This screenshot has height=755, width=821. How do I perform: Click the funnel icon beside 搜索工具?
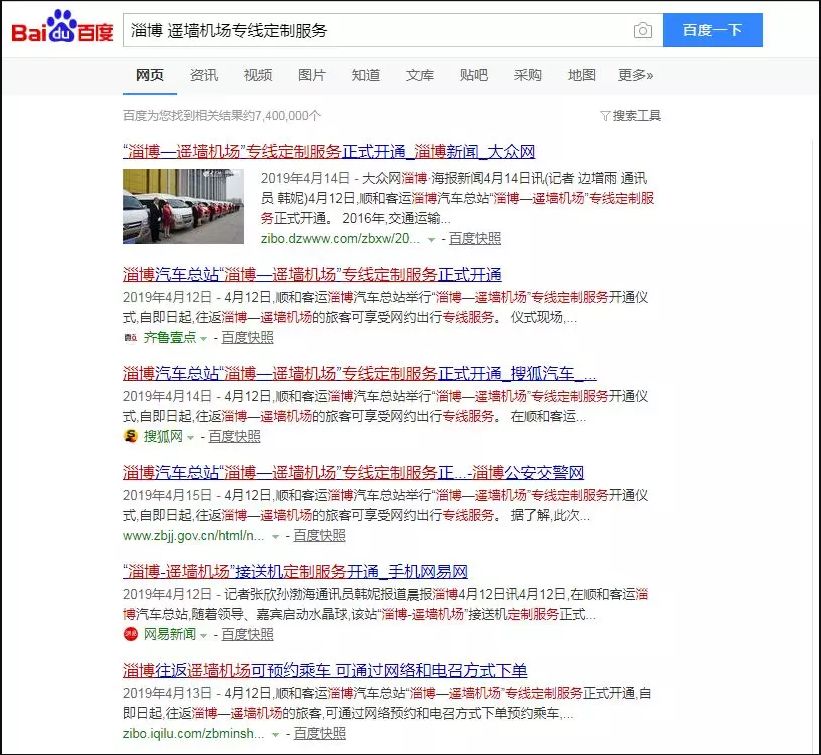pos(605,116)
